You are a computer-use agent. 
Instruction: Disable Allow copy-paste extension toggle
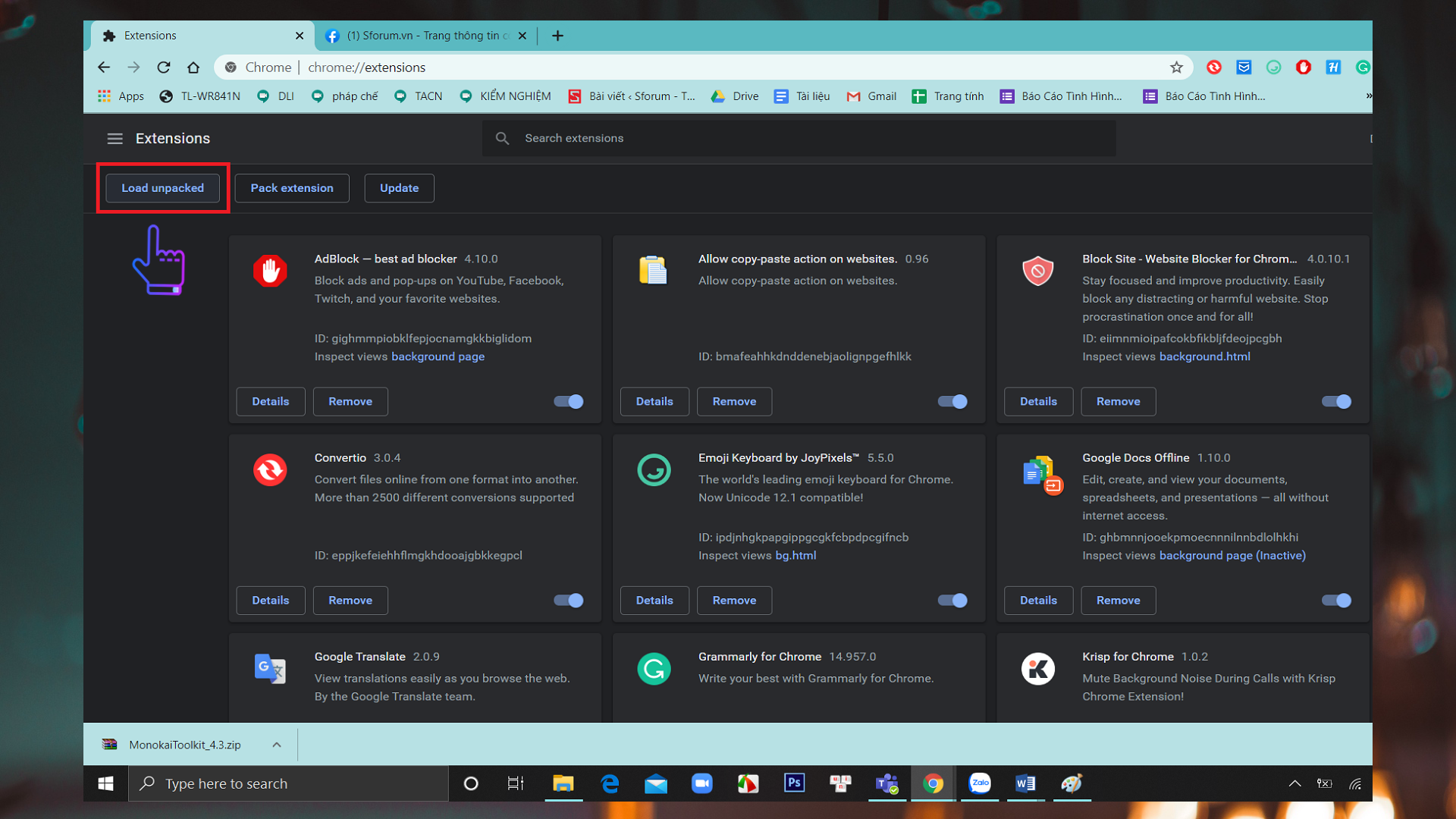click(x=952, y=401)
